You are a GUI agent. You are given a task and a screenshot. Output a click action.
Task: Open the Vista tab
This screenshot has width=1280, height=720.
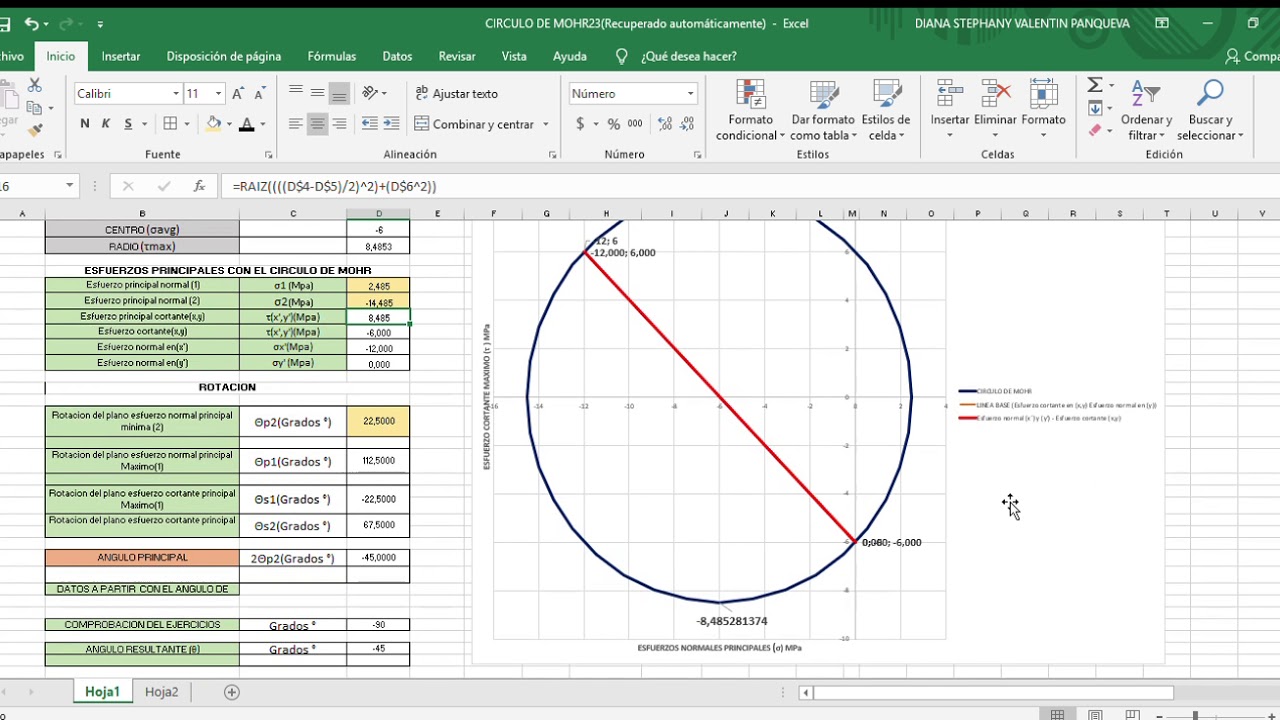point(514,56)
